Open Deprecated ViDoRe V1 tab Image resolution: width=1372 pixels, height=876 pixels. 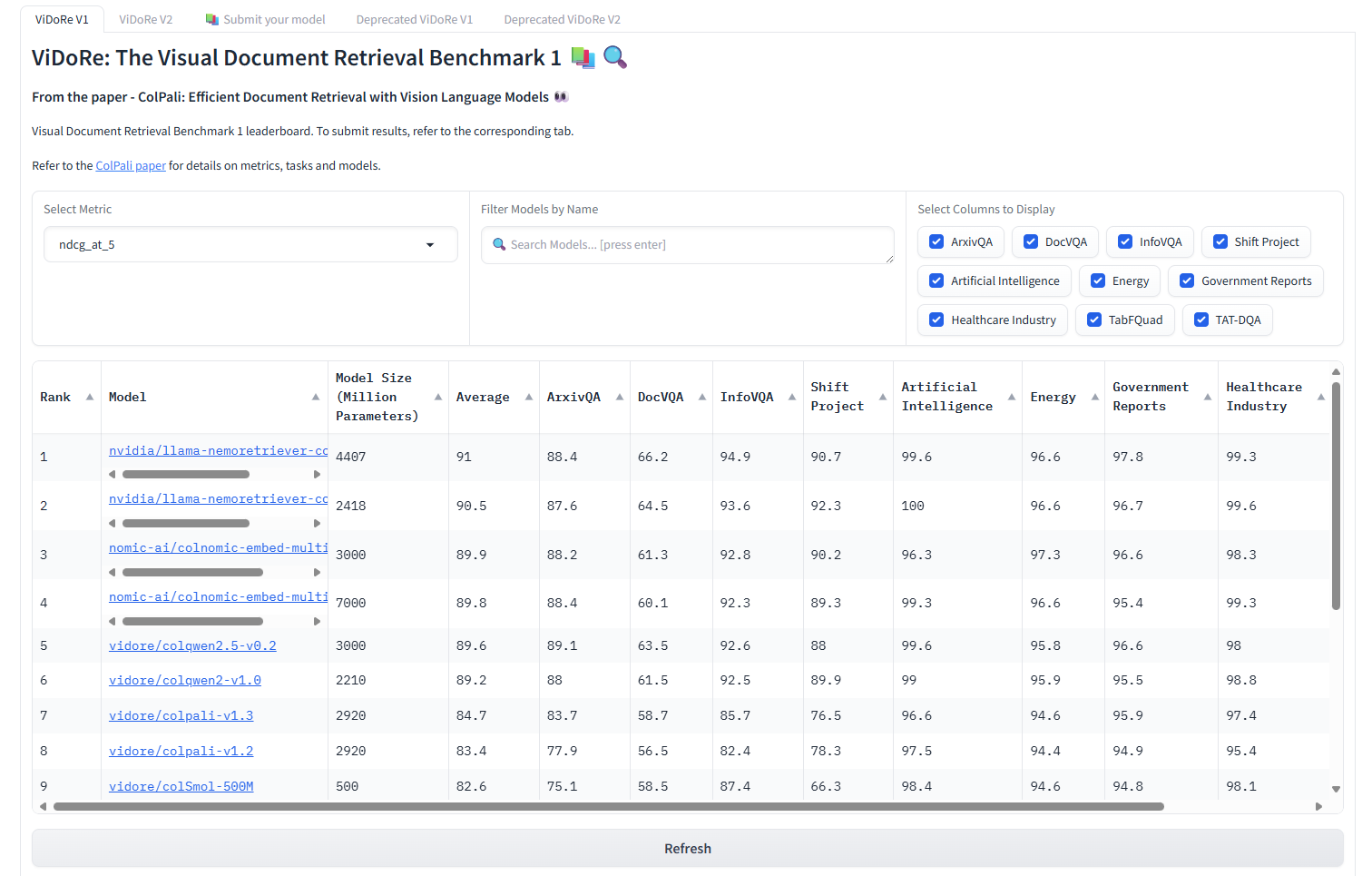click(414, 19)
